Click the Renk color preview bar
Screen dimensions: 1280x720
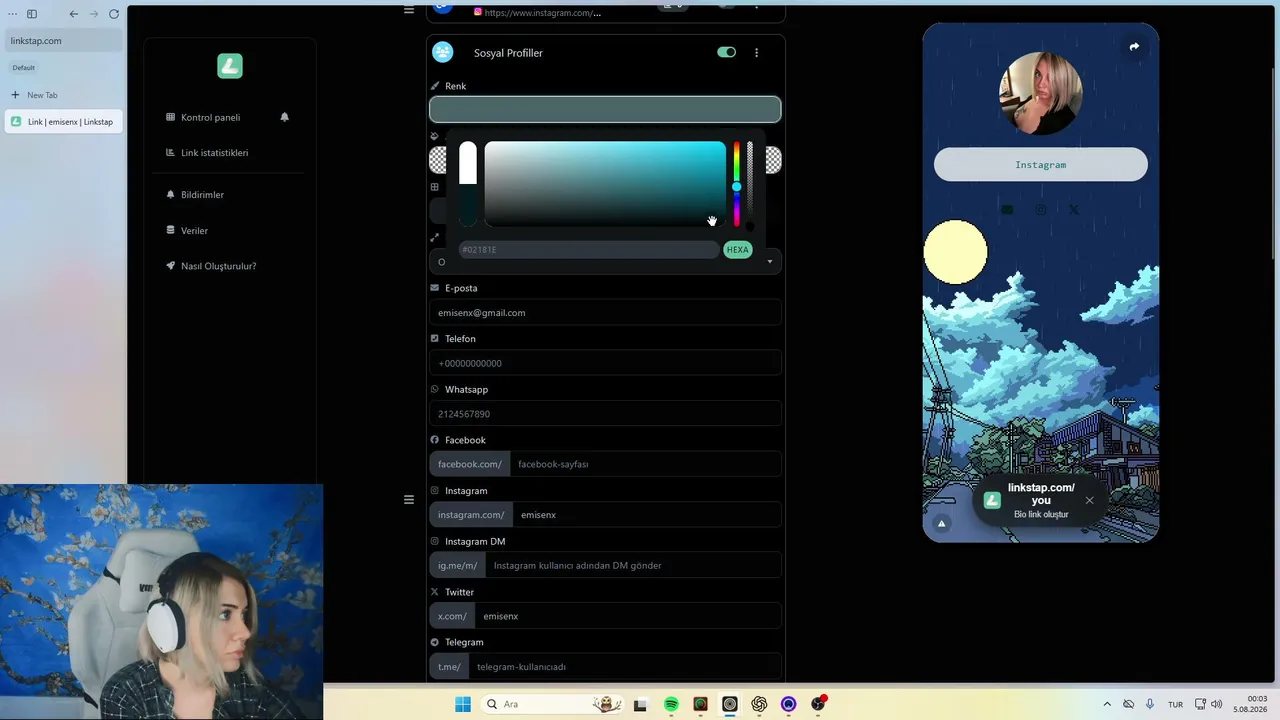605,109
